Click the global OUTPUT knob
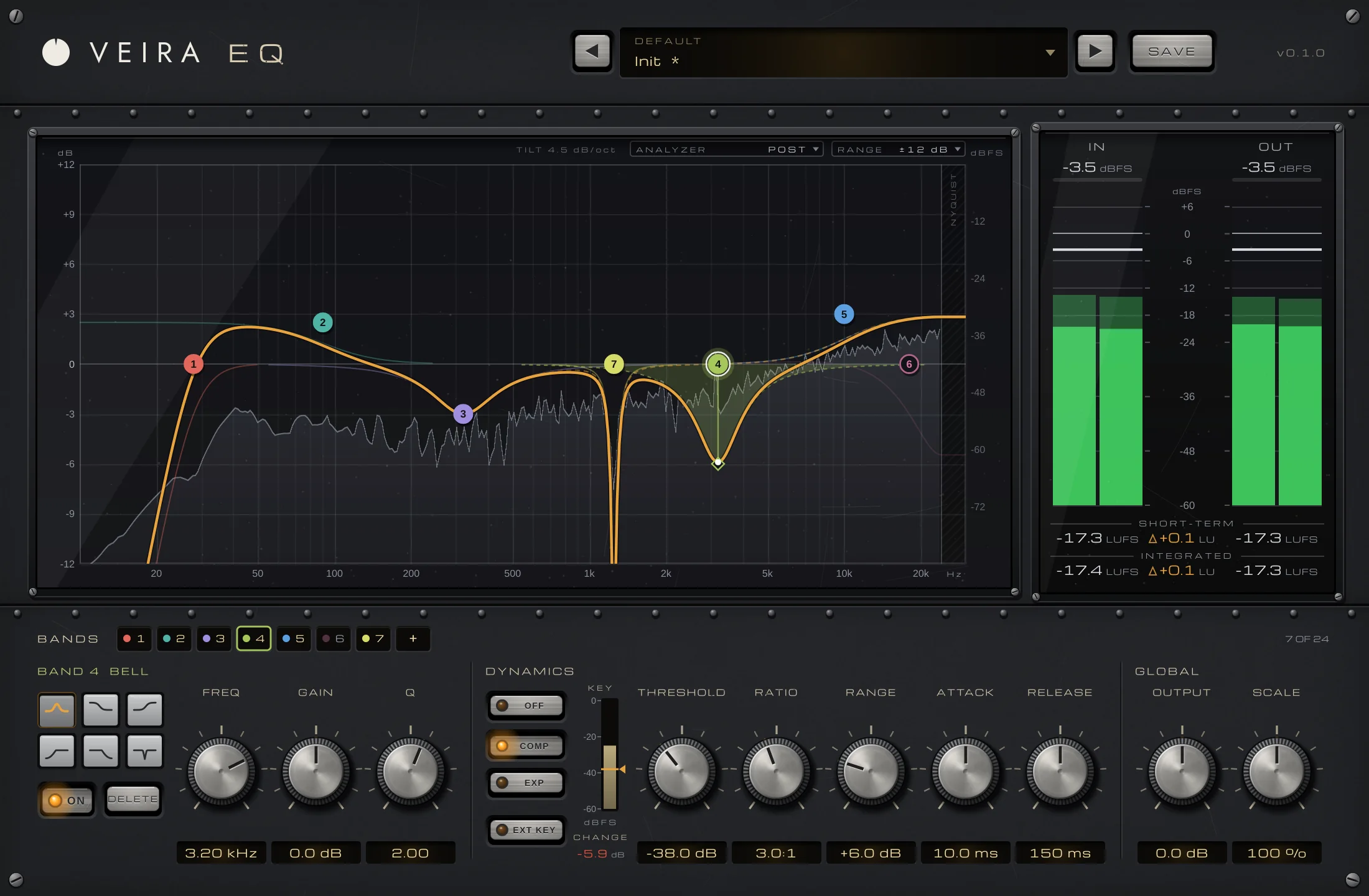 tap(1182, 772)
